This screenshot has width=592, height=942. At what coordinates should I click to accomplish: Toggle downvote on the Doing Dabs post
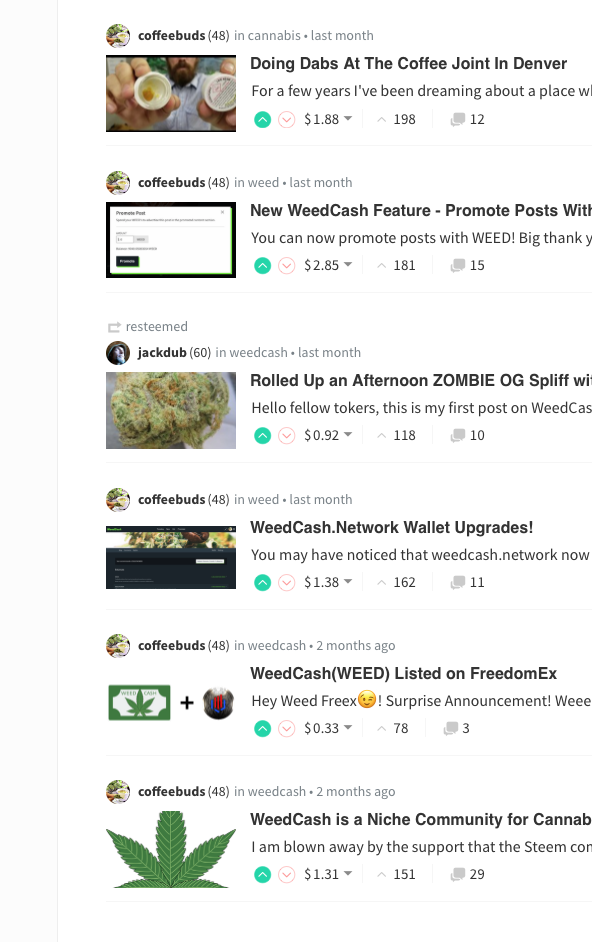coord(287,120)
